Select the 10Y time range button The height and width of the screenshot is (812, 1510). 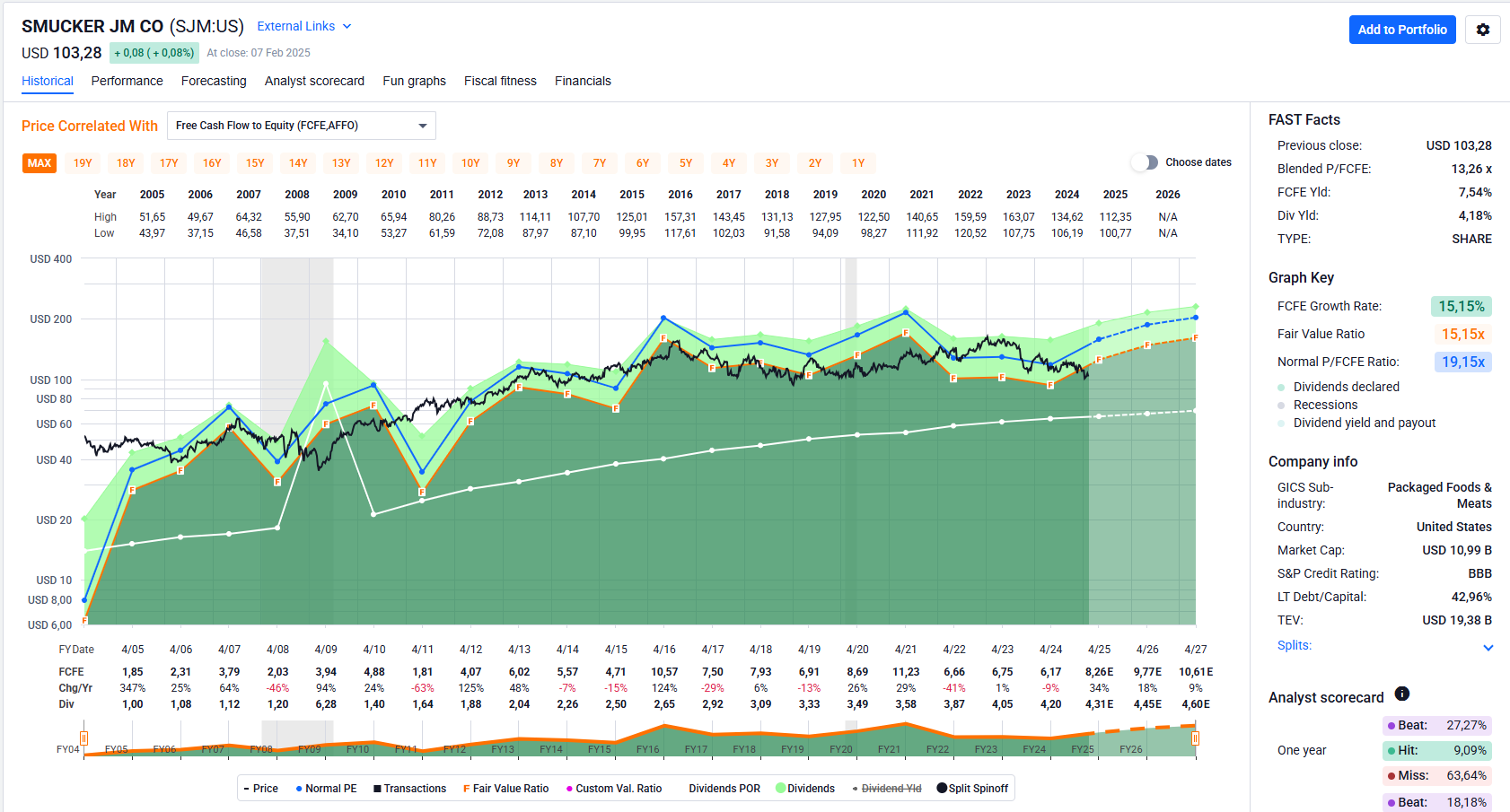(x=470, y=163)
